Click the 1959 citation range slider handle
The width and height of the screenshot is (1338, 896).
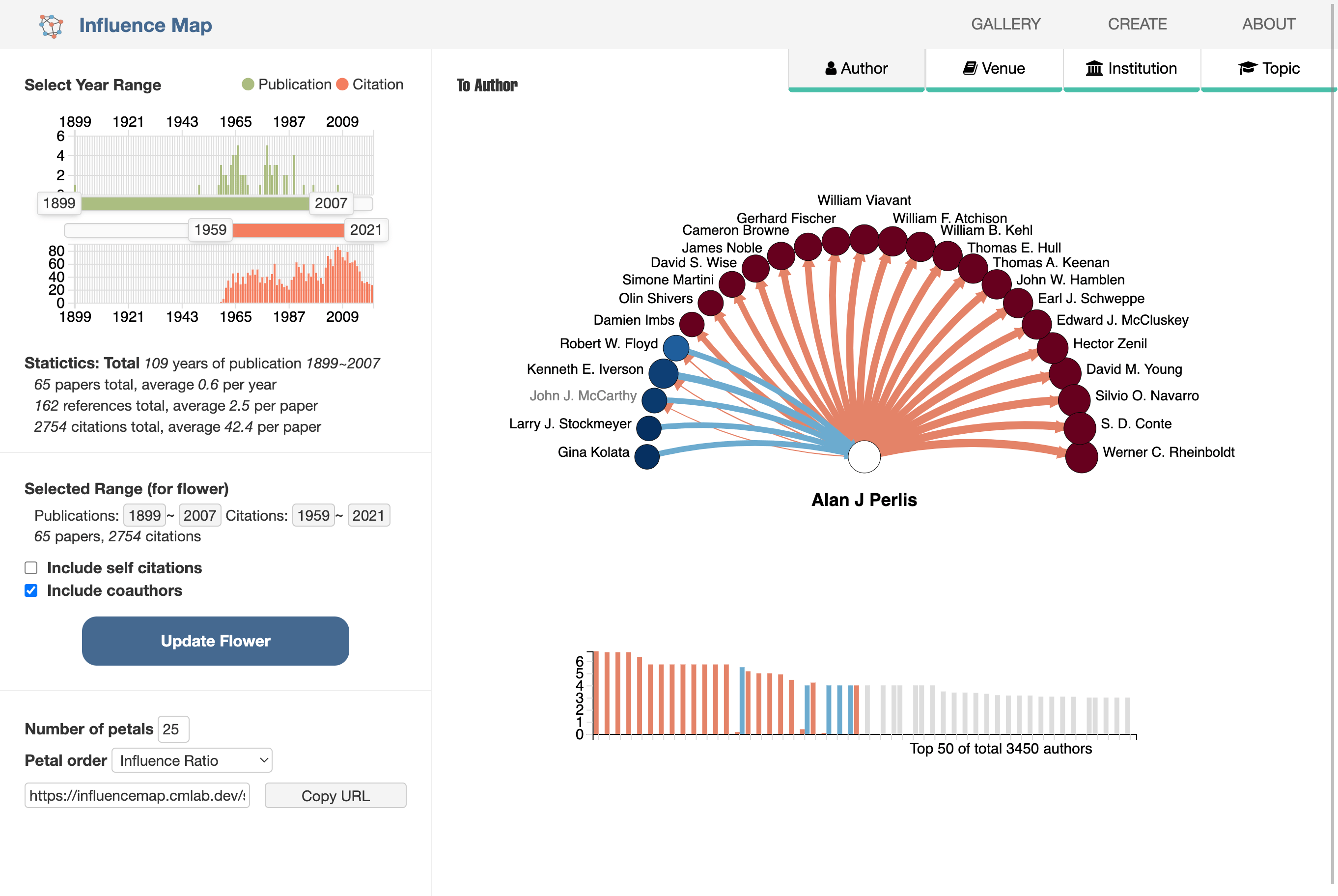pyautogui.click(x=210, y=230)
